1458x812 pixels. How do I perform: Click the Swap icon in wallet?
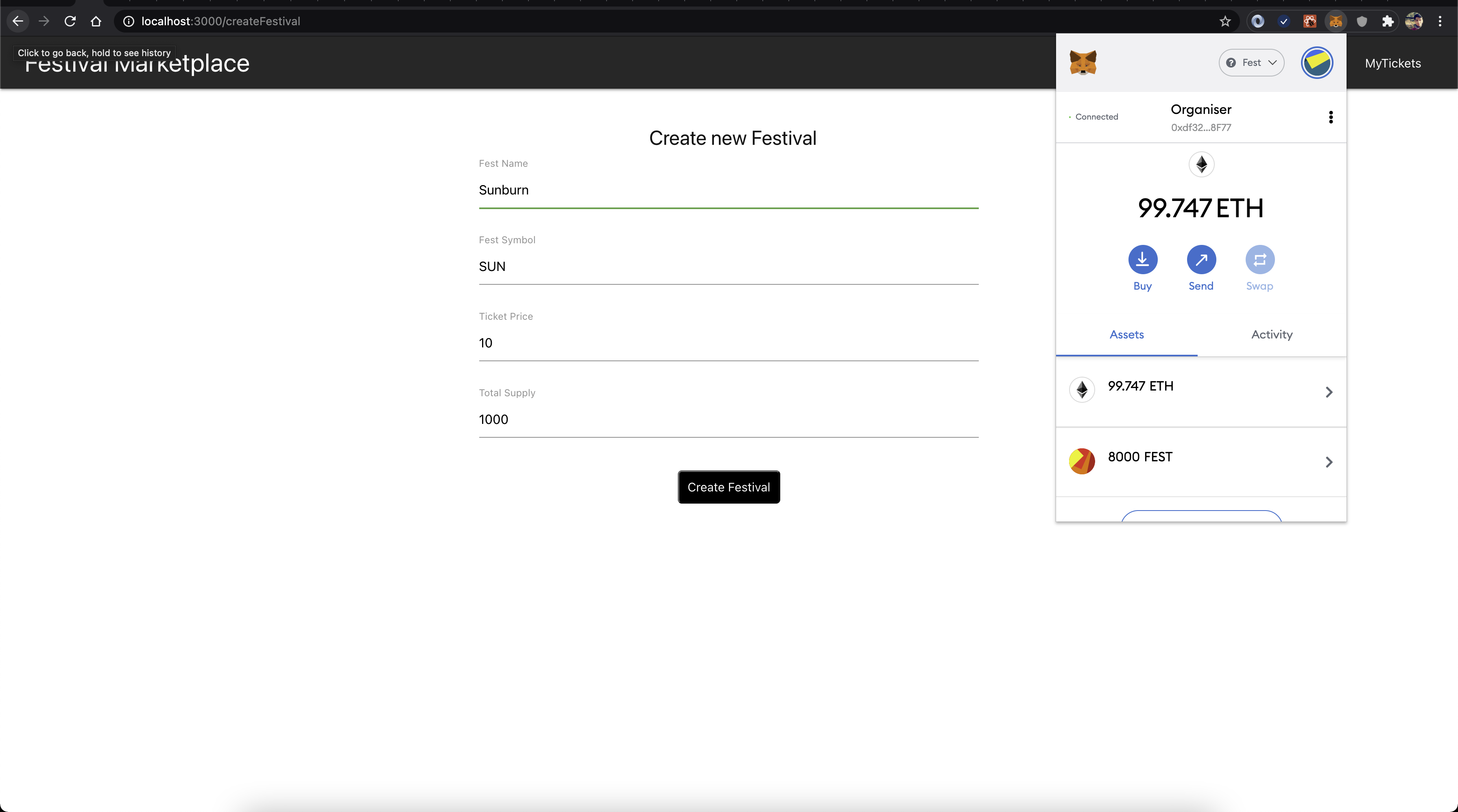click(x=1259, y=260)
